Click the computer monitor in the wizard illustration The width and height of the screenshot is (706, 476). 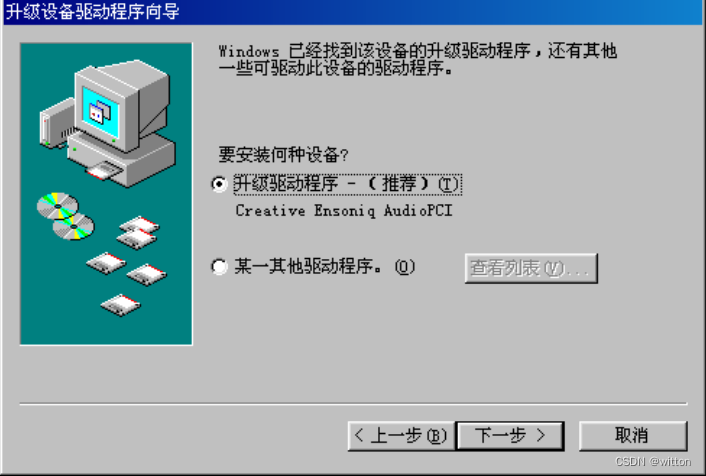pos(122,104)
